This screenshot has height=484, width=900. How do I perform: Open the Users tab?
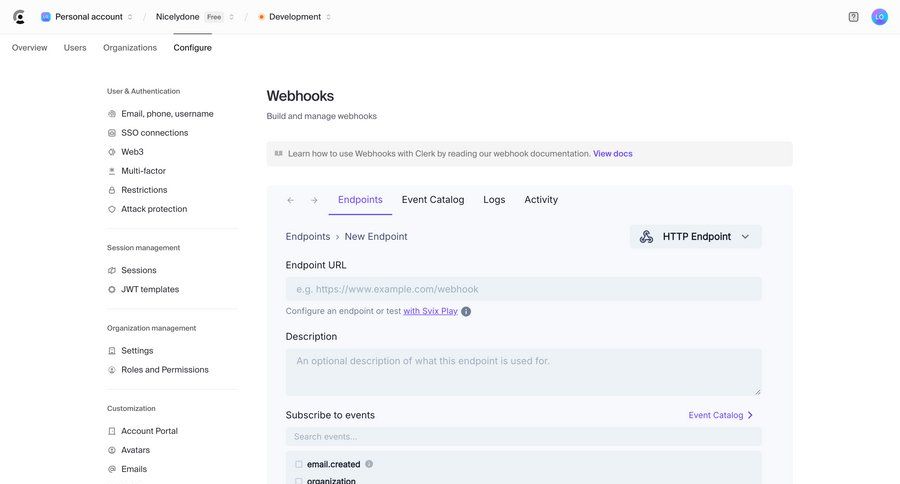pyautogui.click(x=75, y=48)
